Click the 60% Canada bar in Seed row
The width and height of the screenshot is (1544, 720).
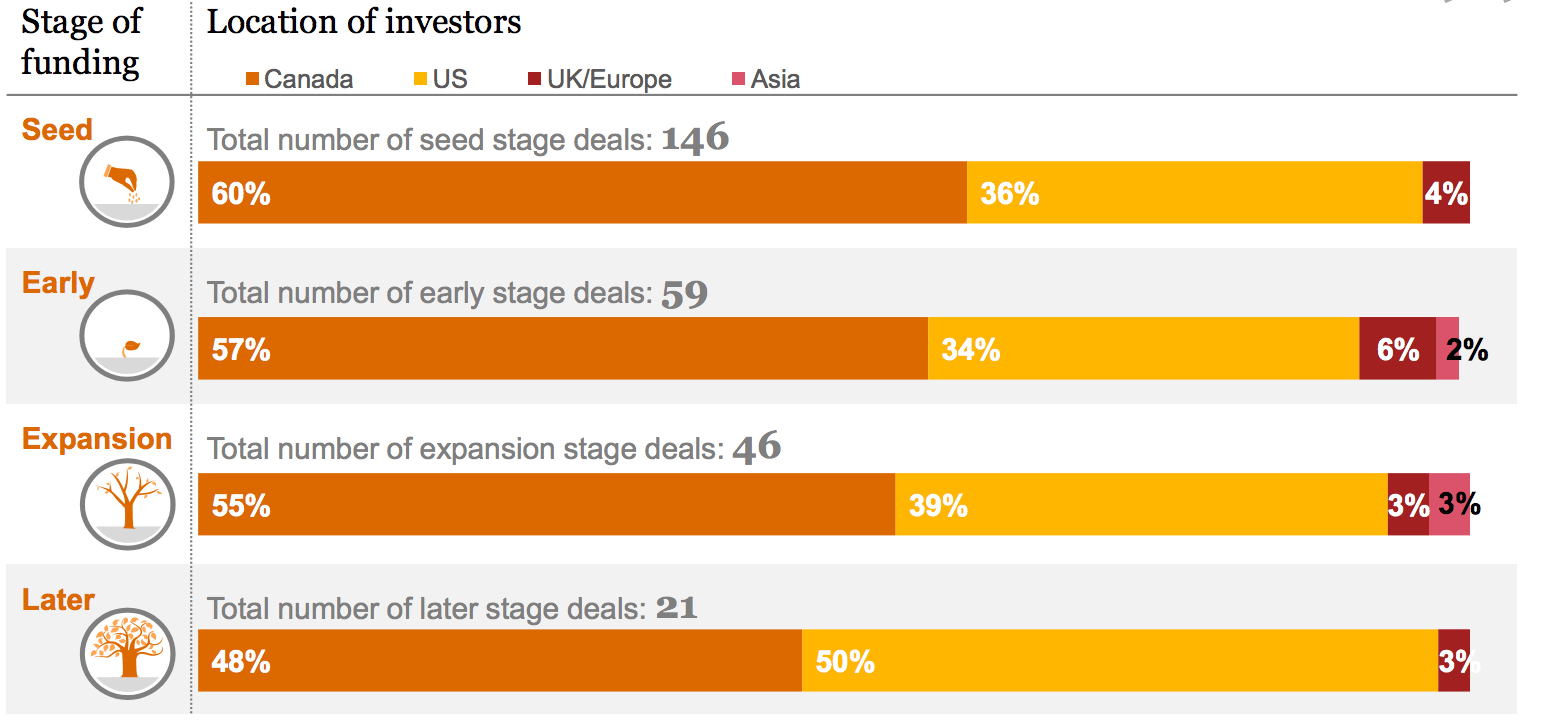(582, 192)
